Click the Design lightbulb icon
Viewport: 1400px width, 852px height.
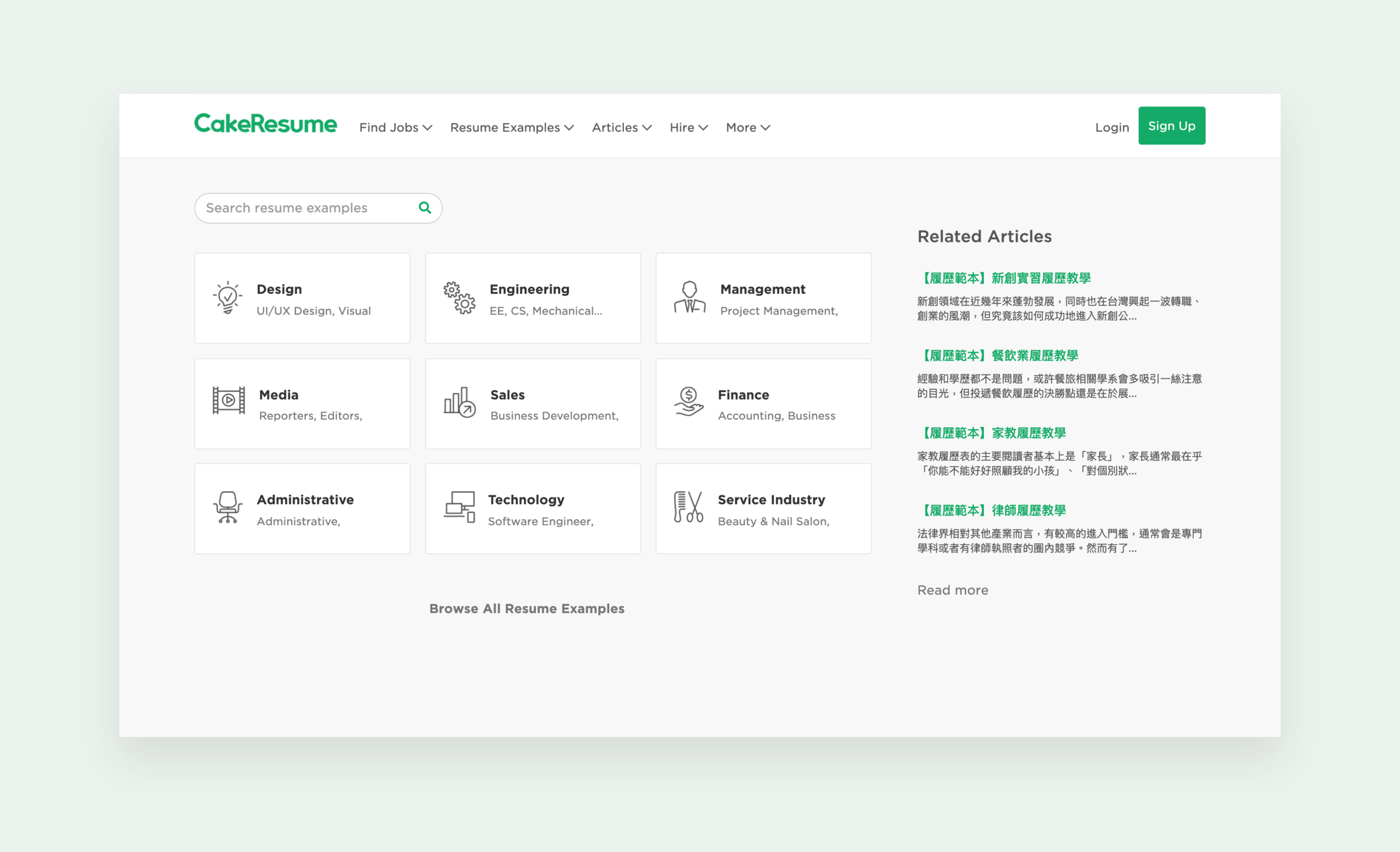pyautogui.click(x=227, y=298)
